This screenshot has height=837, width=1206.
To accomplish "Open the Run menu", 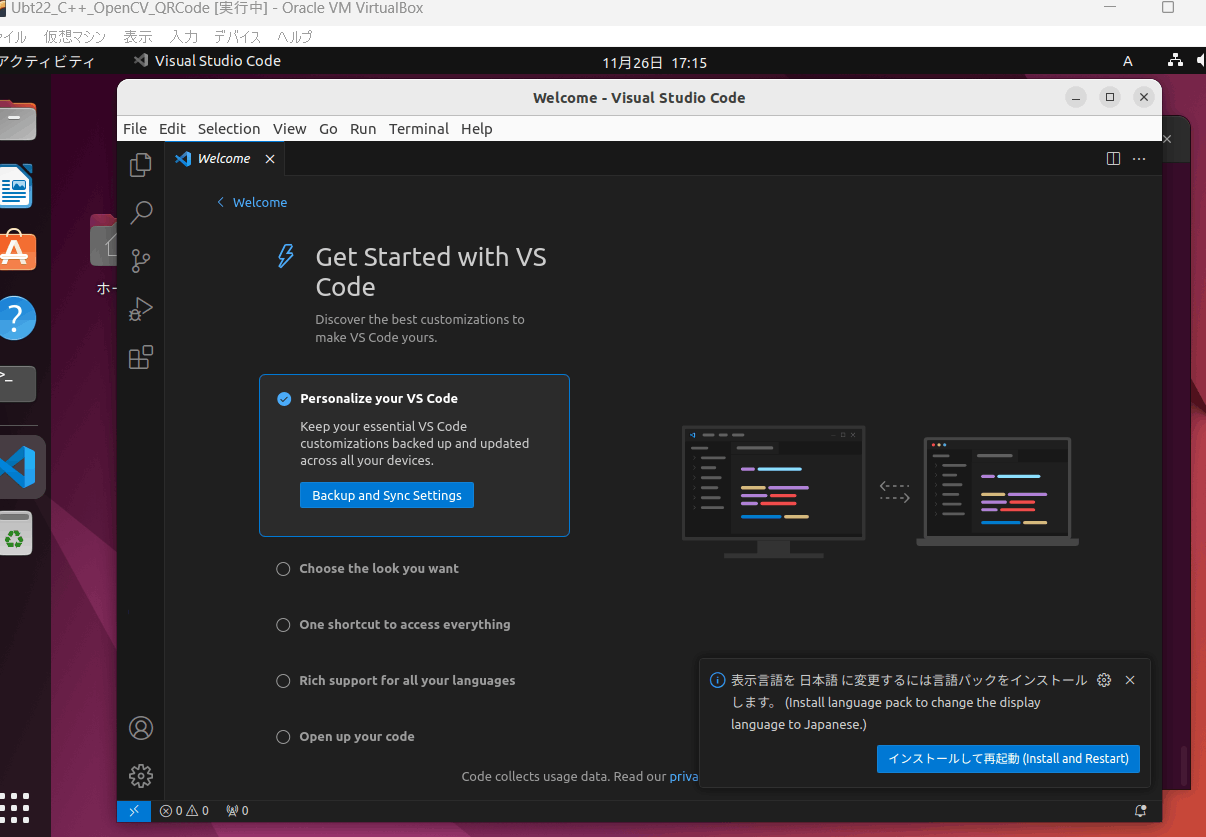I will [363, 129].
